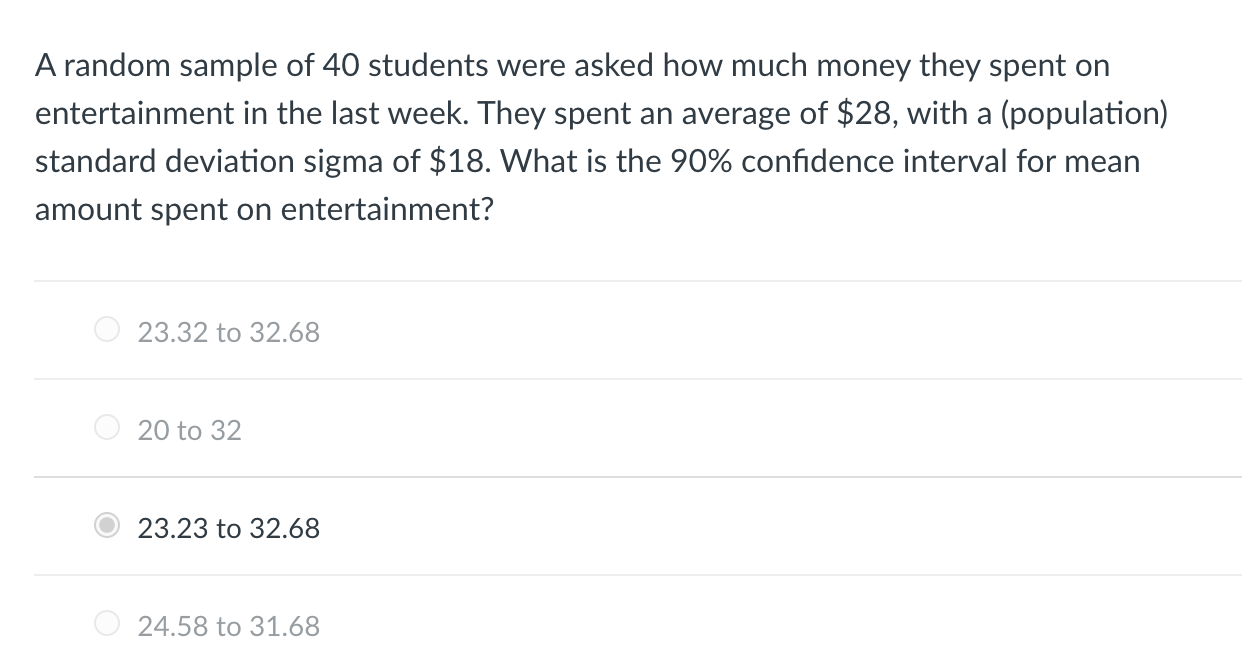Pick the last answer option "24.58 to 31.68"
1248x672 pixels.
point(228,626)
